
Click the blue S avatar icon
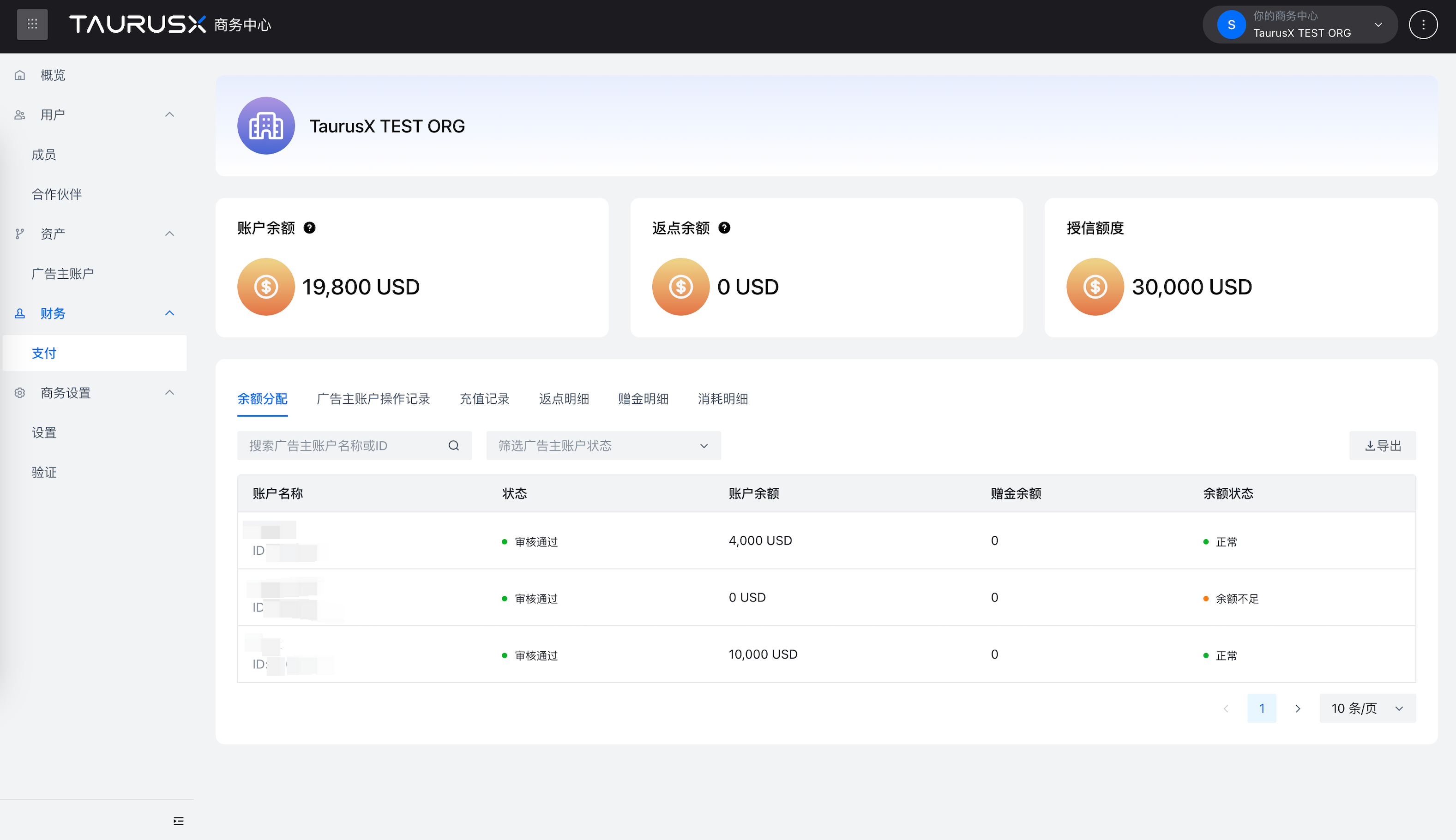[1231, 24]
